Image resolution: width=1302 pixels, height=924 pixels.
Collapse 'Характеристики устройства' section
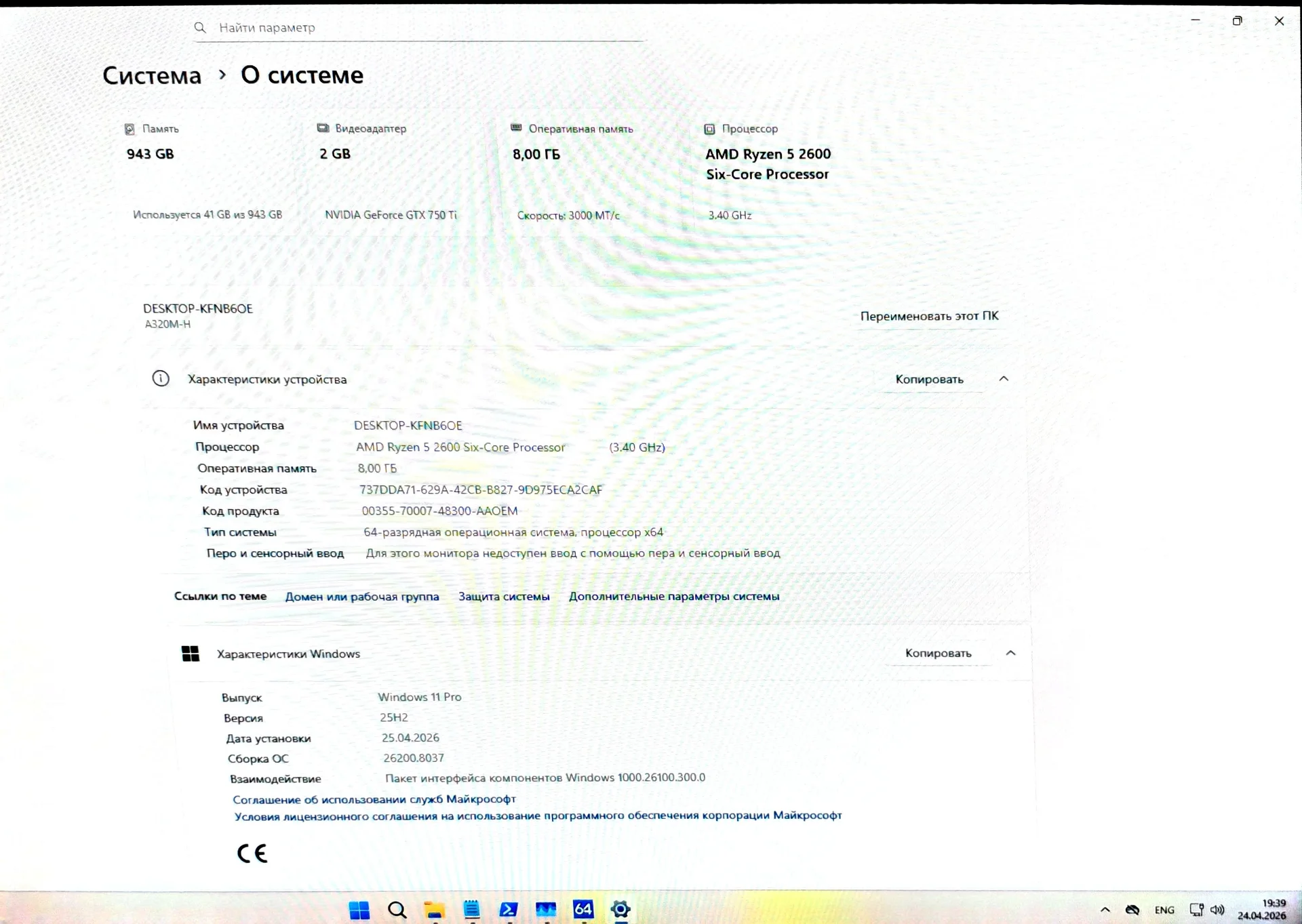(x=1004, y=379)
